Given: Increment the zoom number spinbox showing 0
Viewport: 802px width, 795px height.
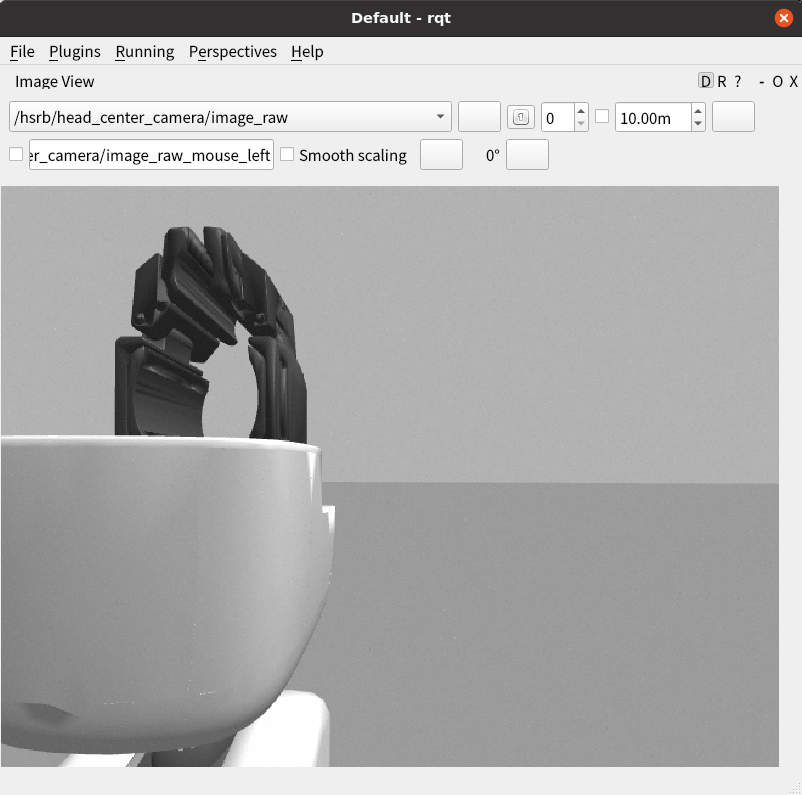Looking at the screenshot, I should pyautogui.click(x=581, y=111).
